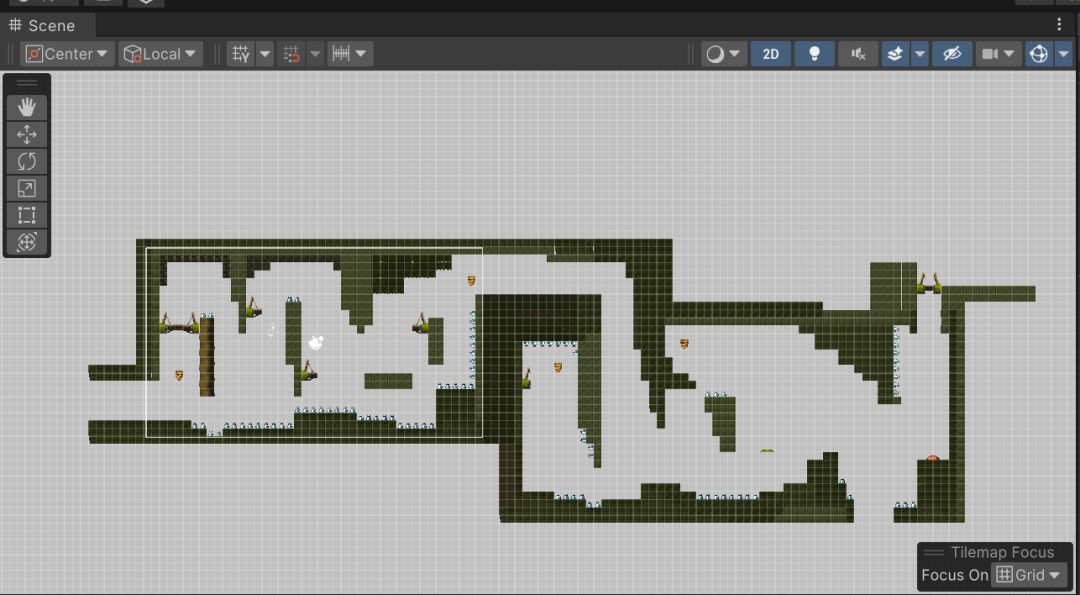Click the Tilemap Focus title
This screenshot has height=595, width=1080.
1002,552
